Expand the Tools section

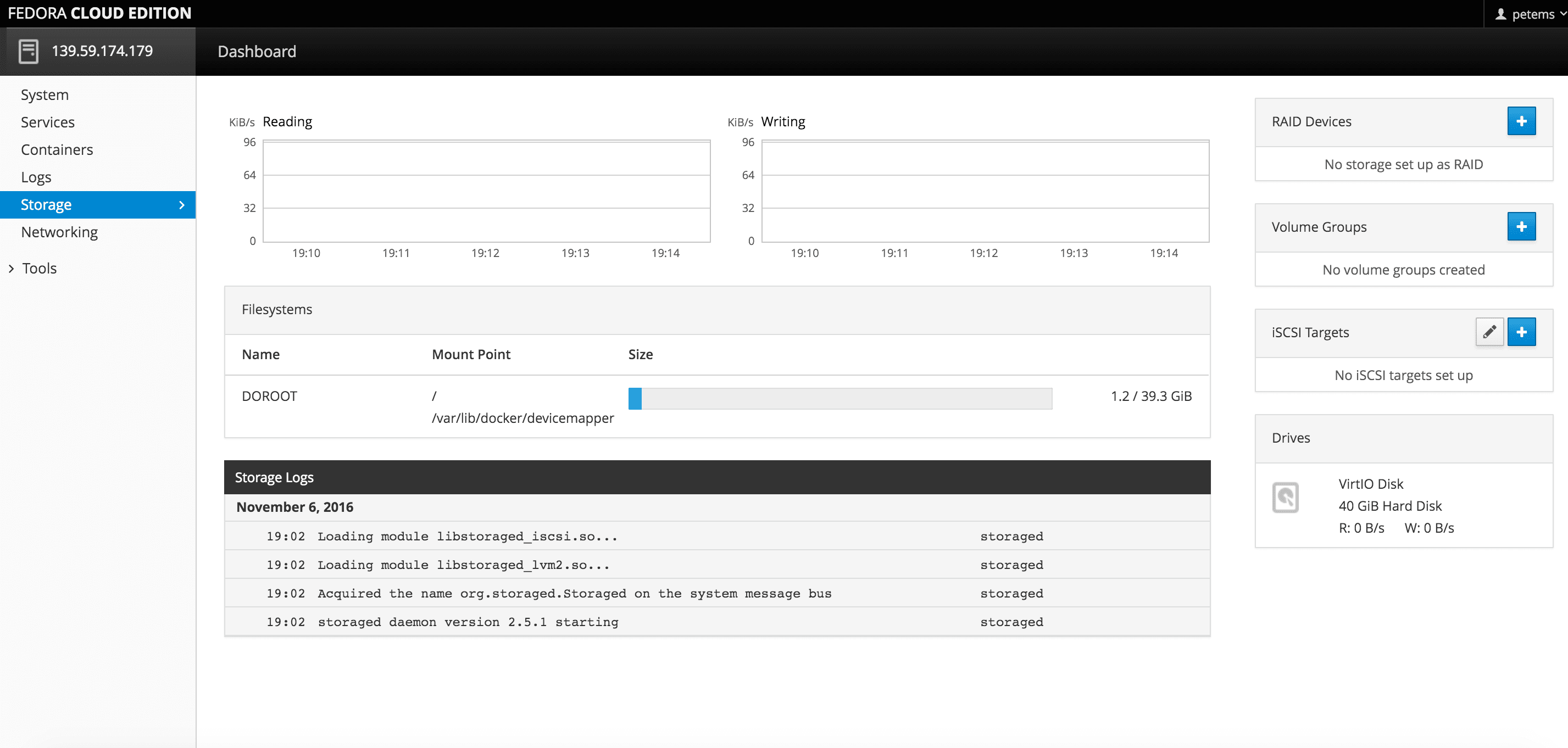tap(38, 268)
